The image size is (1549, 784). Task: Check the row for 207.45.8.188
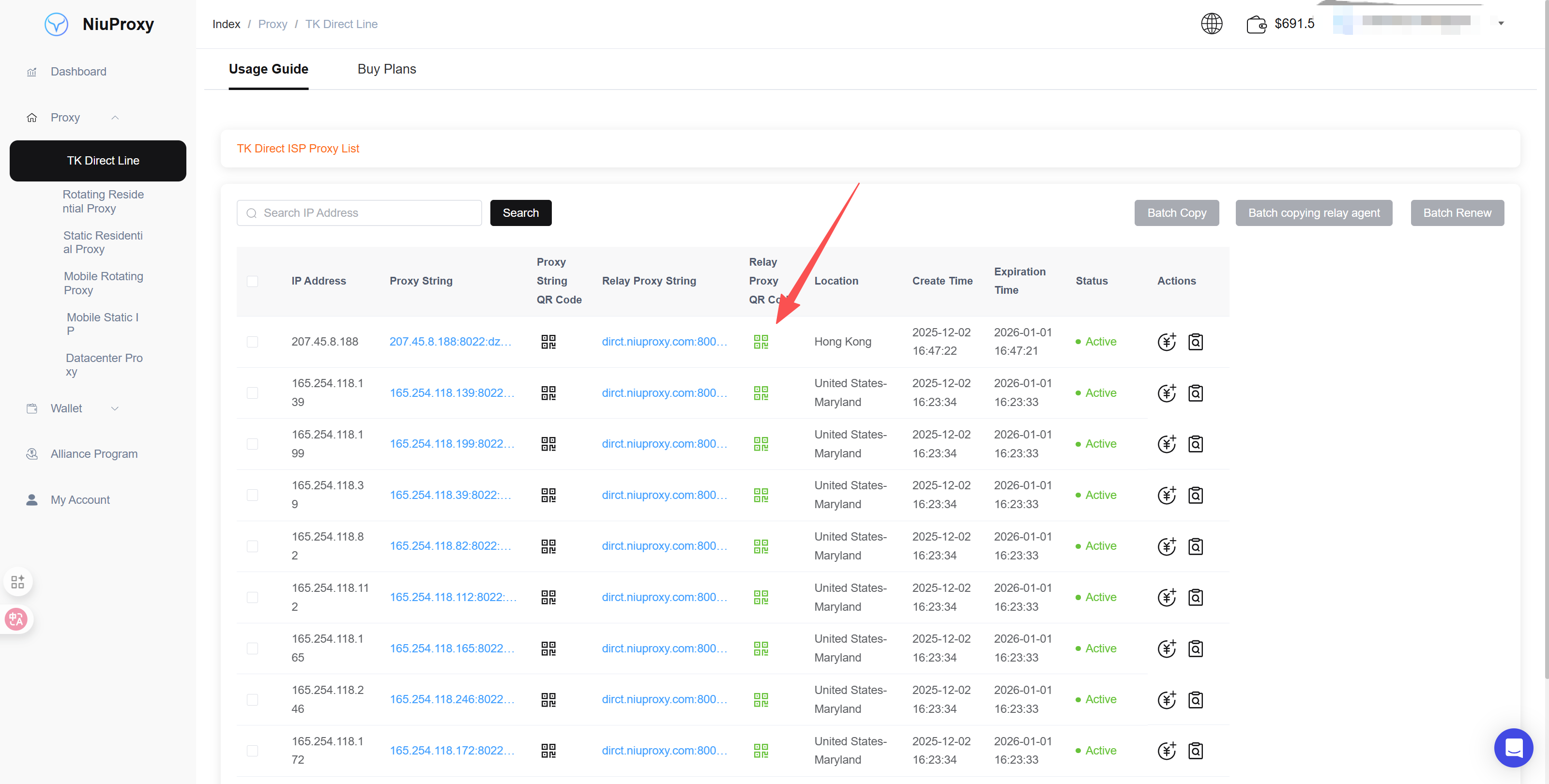tap(252, 342)
